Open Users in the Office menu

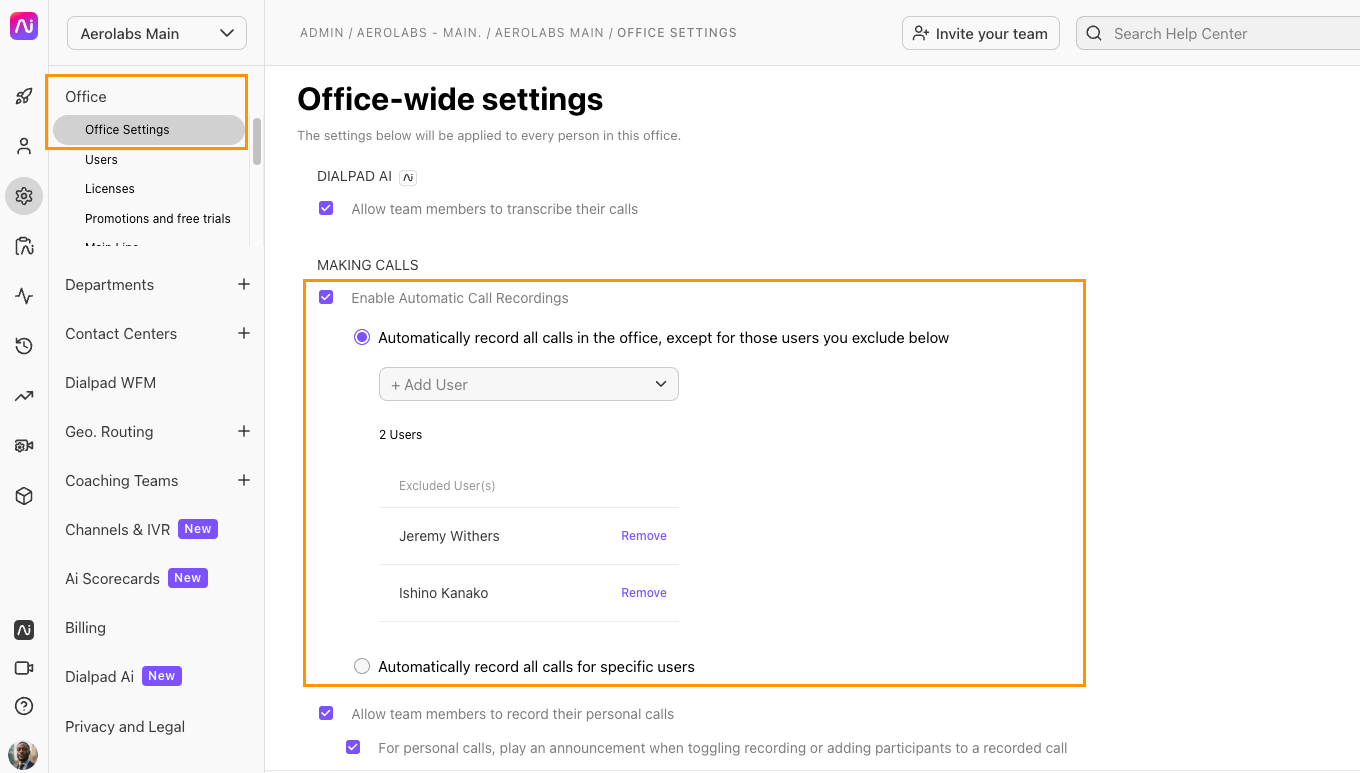pyautogui.click(x=101, y=160)
